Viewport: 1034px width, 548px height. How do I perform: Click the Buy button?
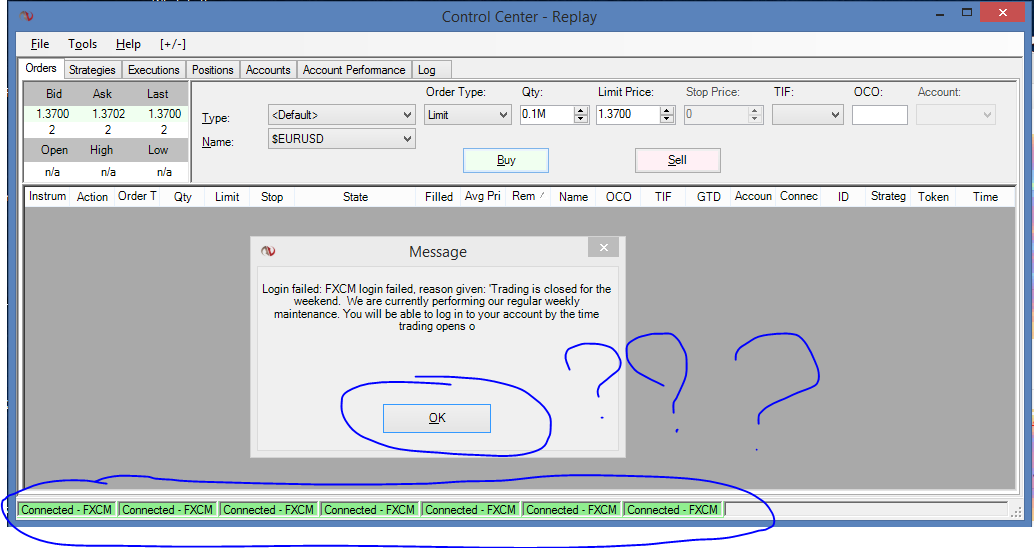506,160
